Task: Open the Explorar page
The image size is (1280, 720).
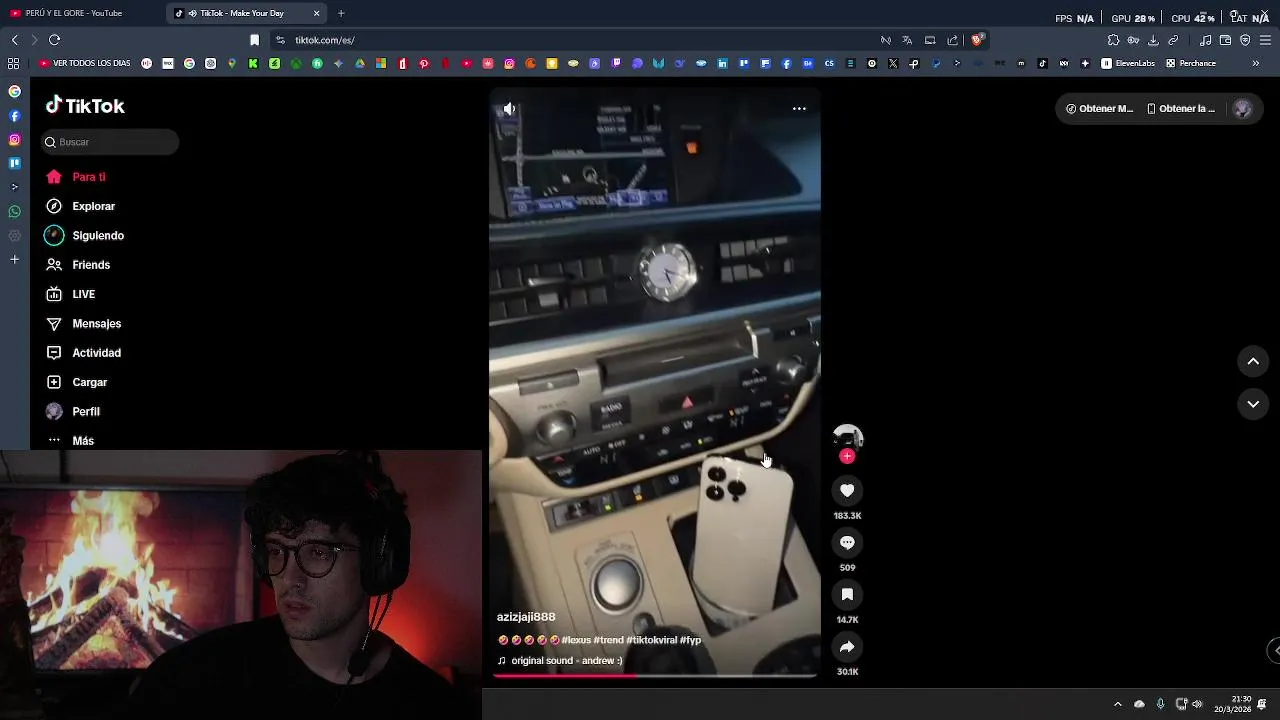Action: pos(80,206)
